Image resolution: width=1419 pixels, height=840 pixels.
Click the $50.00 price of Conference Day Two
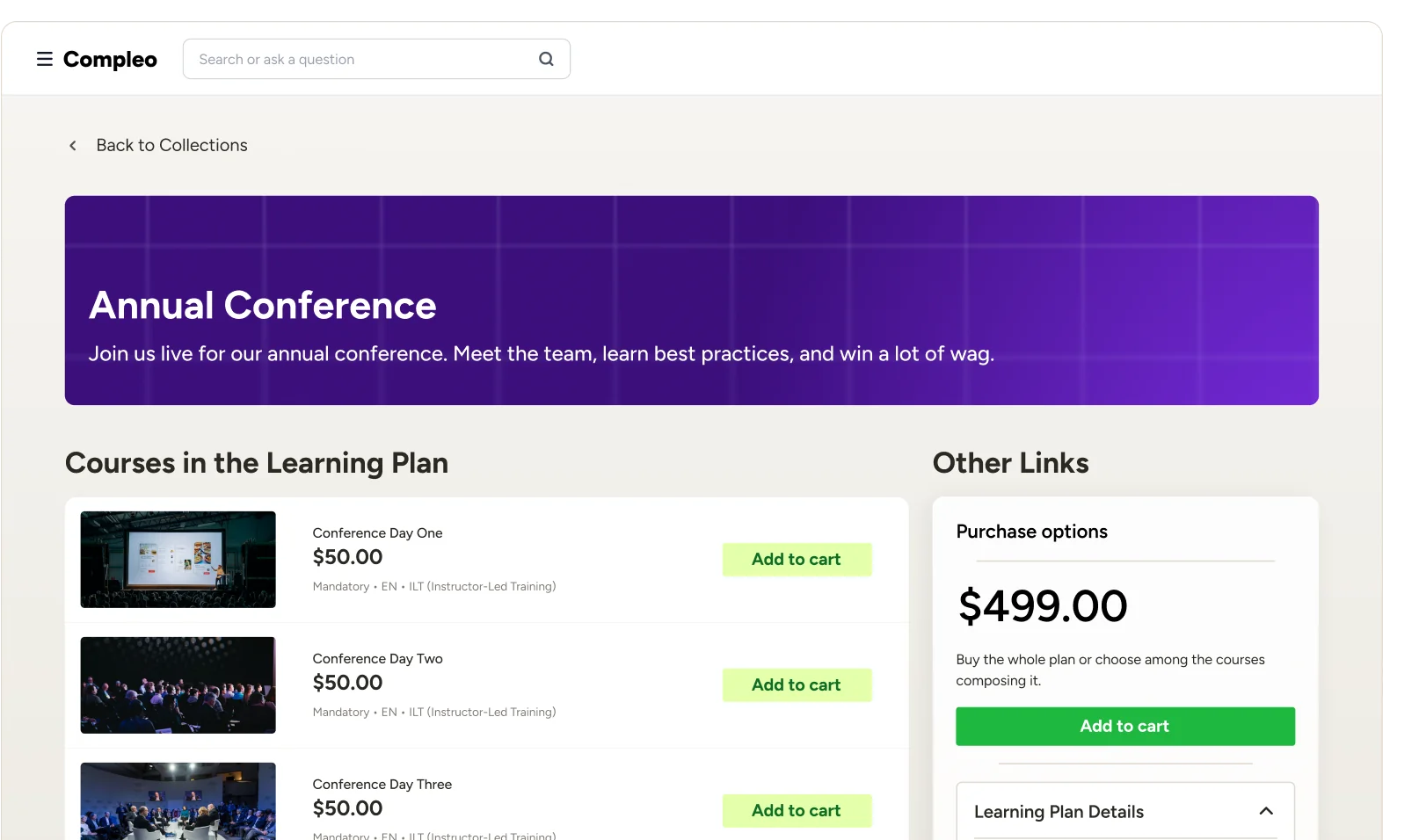347,683
